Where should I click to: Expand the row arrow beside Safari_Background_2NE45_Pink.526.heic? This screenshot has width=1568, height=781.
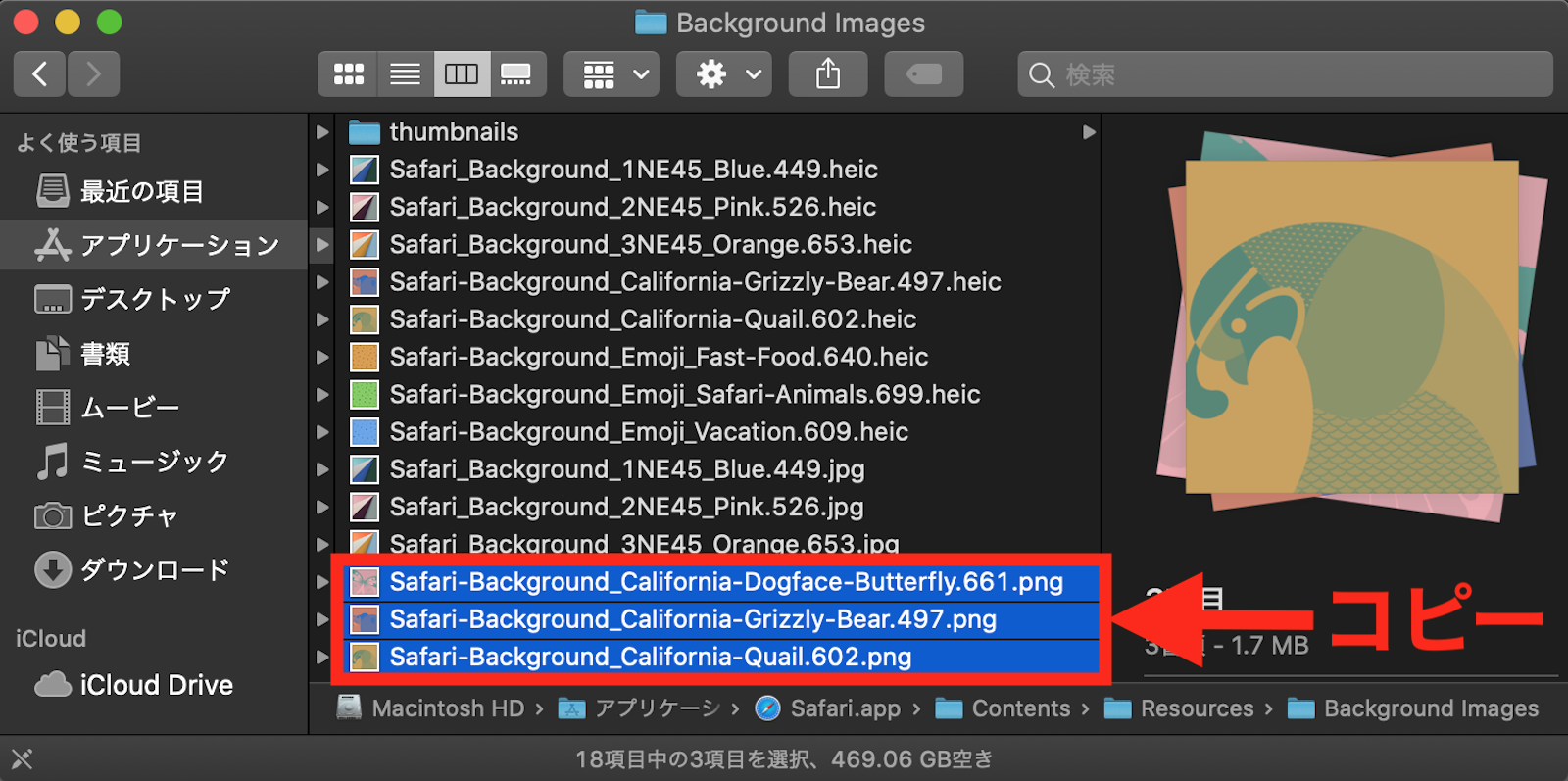coord(322,207)
